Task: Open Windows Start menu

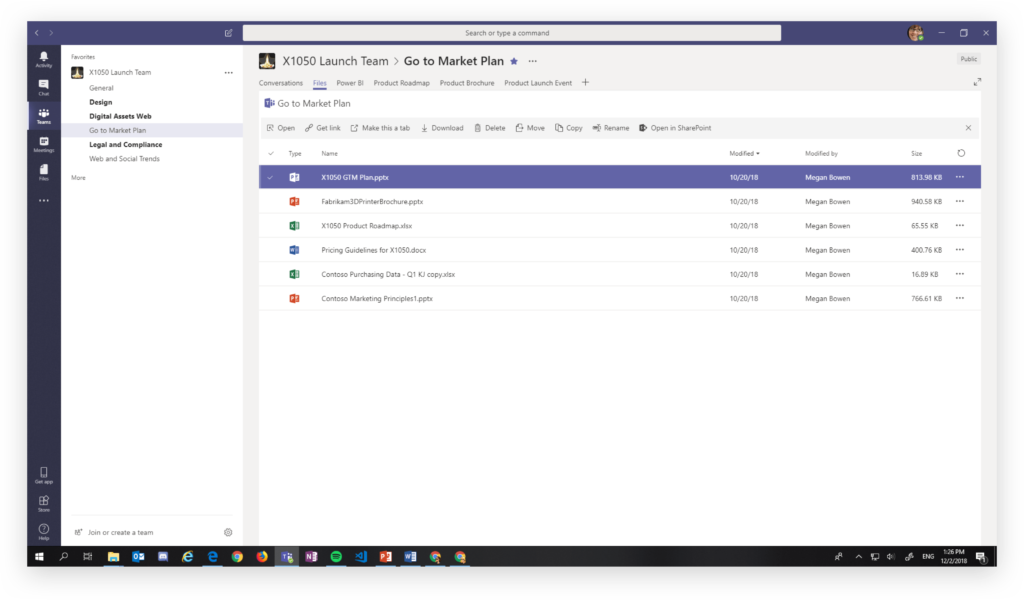Action: tap(39, 557)
